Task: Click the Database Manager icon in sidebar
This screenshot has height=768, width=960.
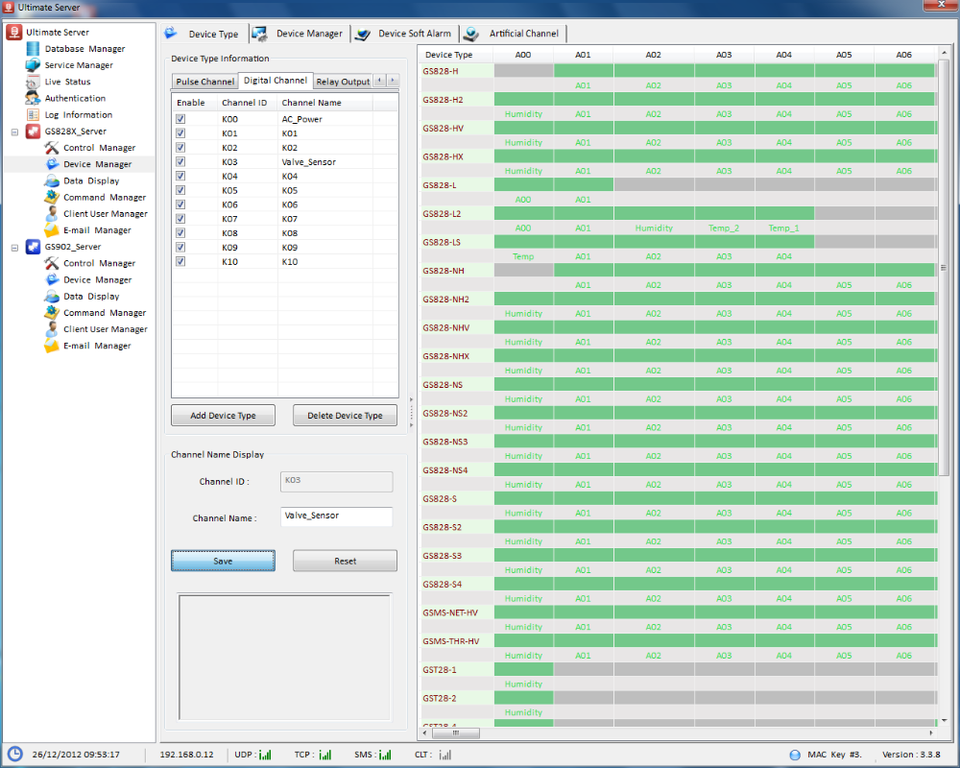Action: tap(33, 49)
